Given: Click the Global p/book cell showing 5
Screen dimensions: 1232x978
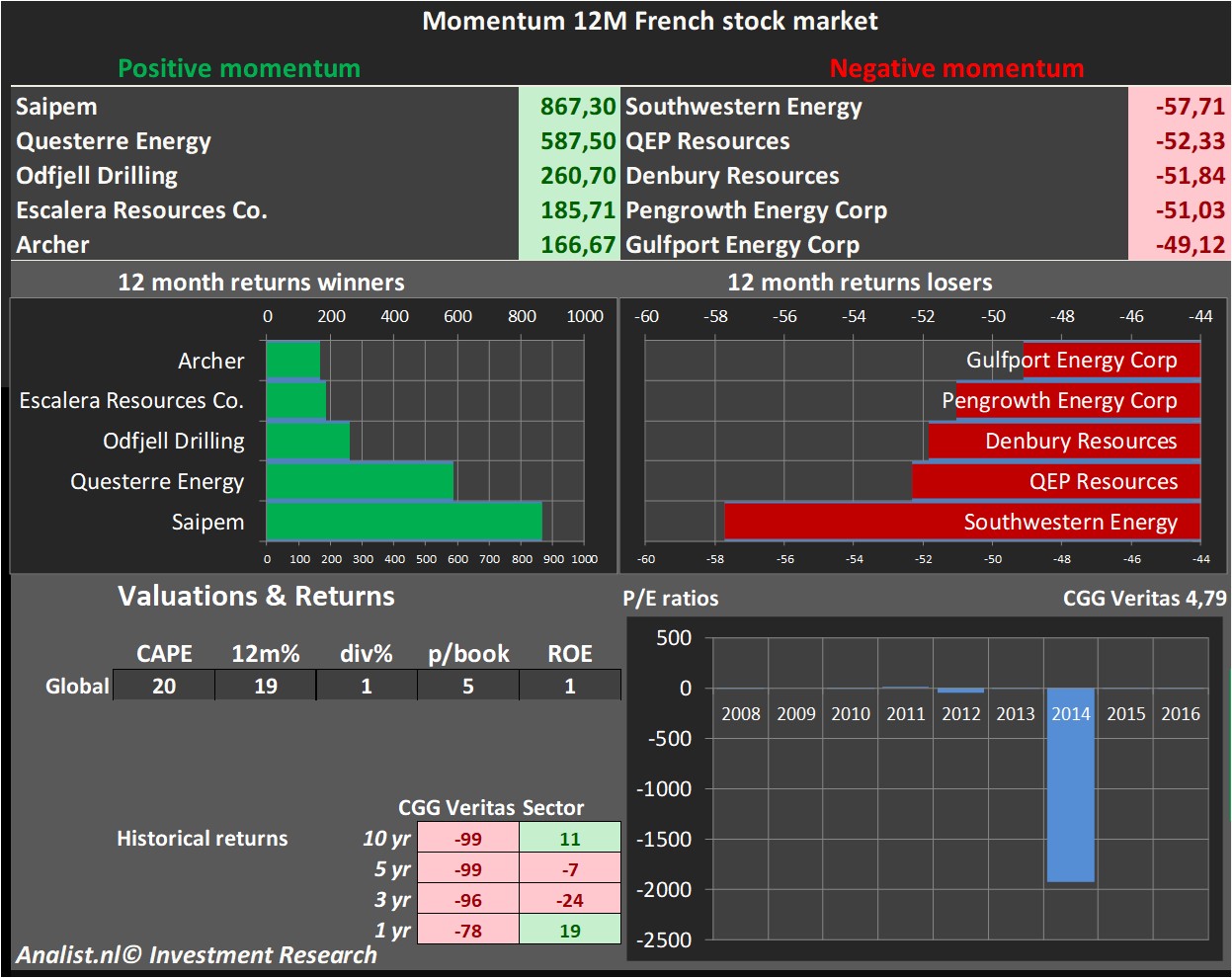Looking at the screenshot, I should click(x=468, y=686).
